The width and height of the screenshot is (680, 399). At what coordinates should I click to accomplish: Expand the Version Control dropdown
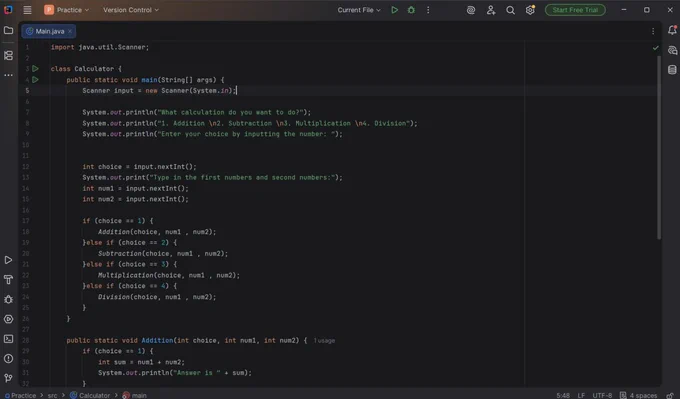point(131,10)
